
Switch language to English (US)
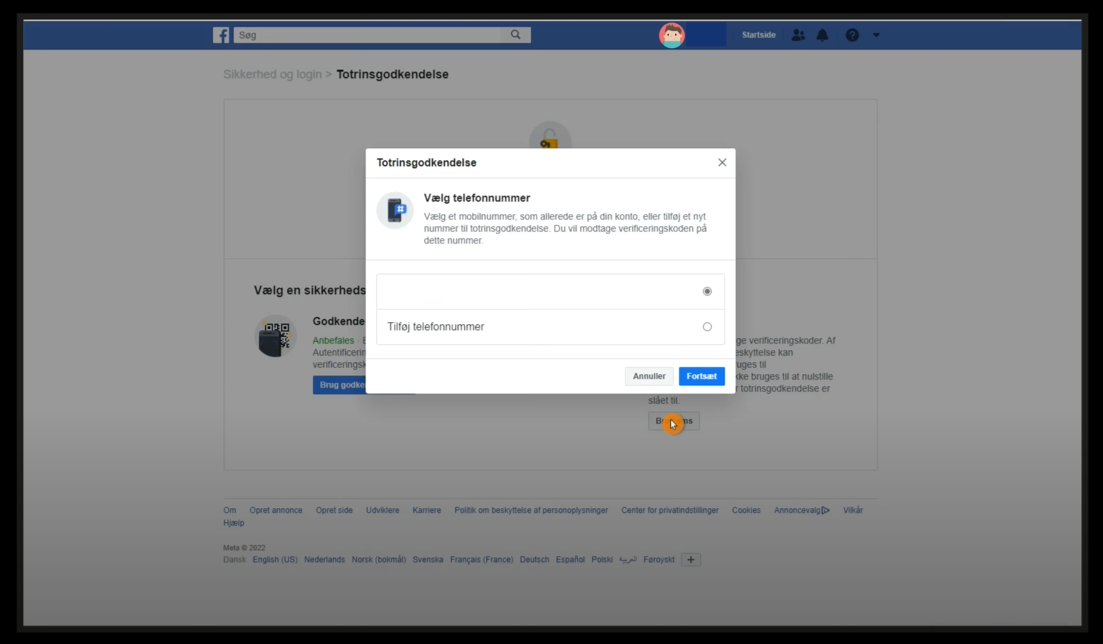(x=275, y=560)
